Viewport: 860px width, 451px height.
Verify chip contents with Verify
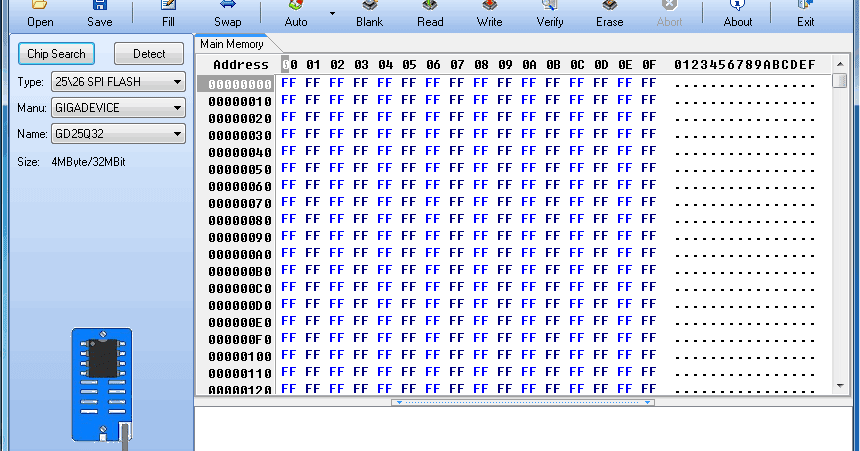point(550,14)
